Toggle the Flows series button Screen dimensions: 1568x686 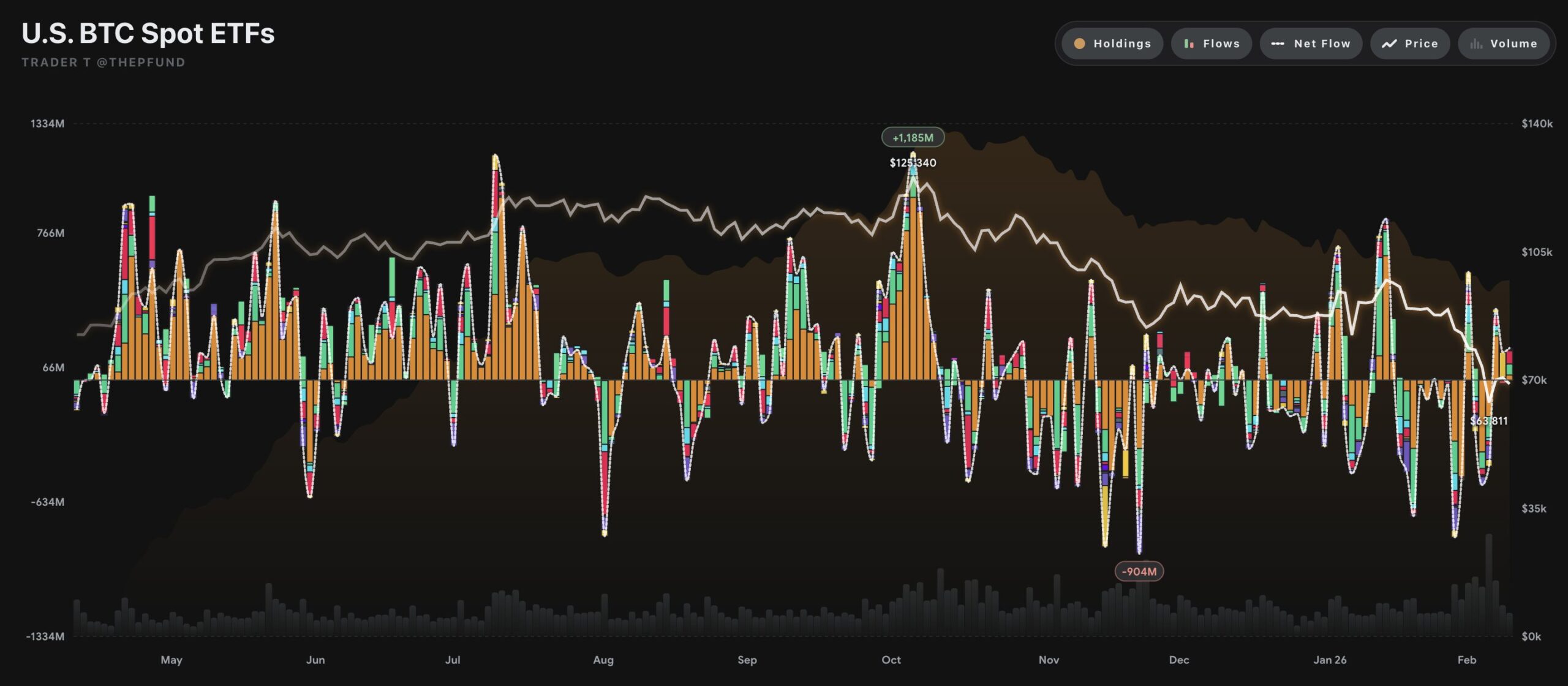[1211, 43]
